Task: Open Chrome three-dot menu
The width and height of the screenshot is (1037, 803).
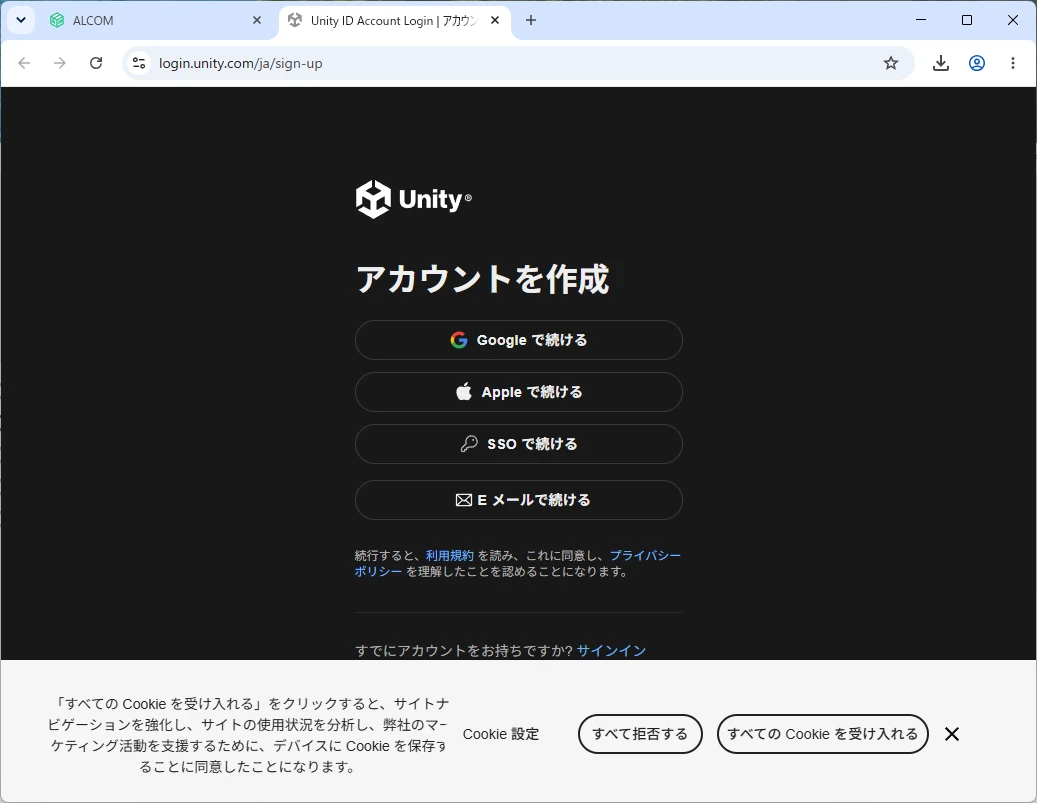Action: (1013, 63)
